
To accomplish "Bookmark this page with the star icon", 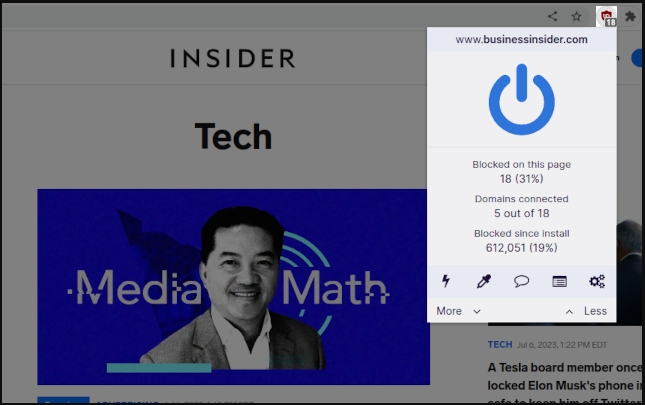I will (x=576, y=16).
